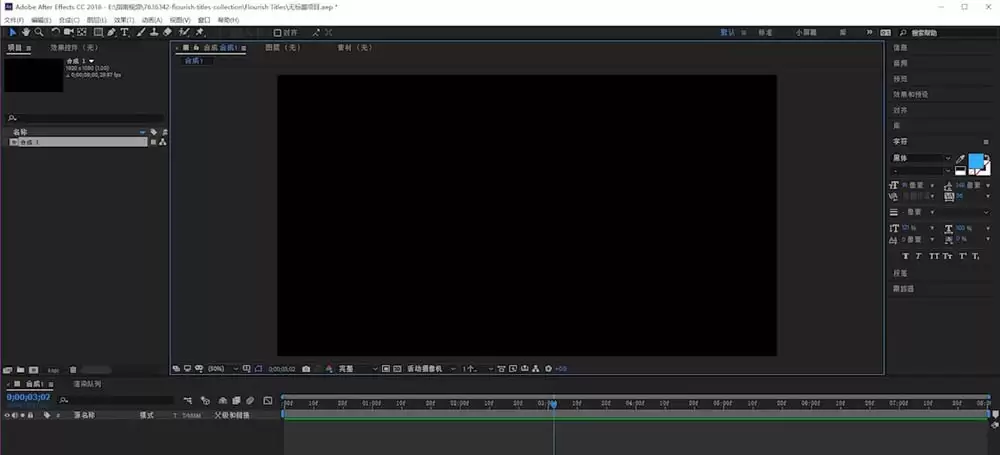Viewport: 1000px width, 455px height.
Task: Select the Eraser tool
Action: point(167,32)
